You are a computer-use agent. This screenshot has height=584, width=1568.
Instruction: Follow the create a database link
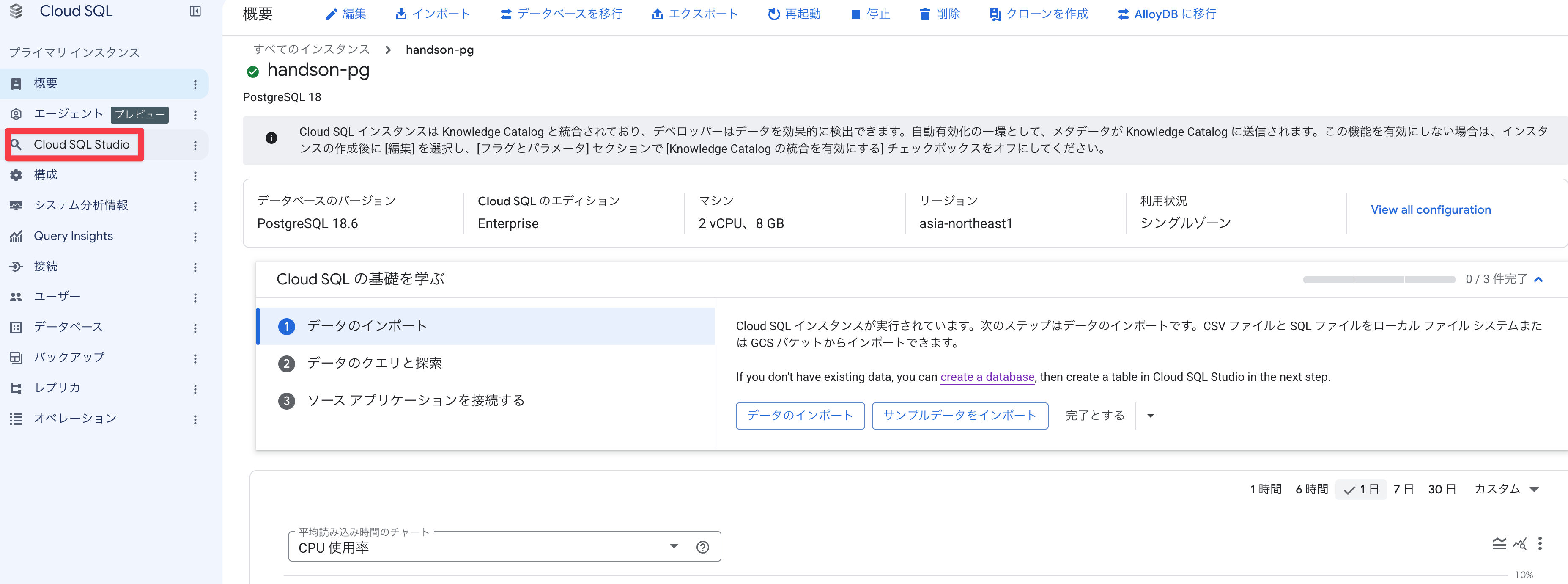pos(987,377)
